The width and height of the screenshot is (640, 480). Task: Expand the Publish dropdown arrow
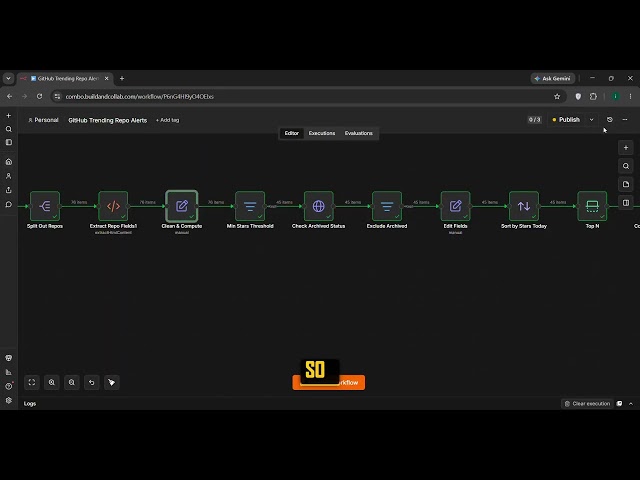[591, 120]
